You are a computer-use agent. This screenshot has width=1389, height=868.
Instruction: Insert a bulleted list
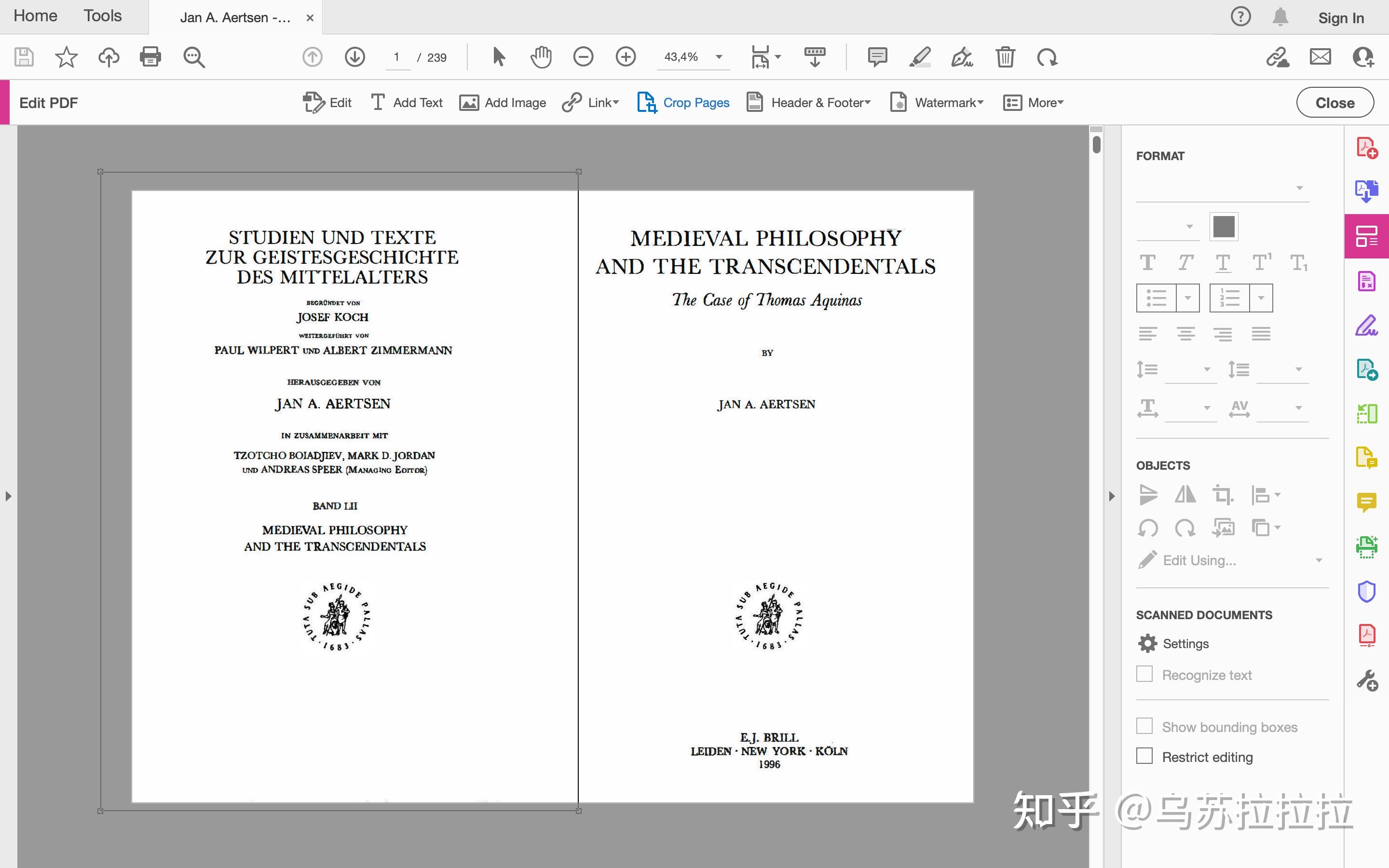pyautogui.click(x=1157, y=298)
